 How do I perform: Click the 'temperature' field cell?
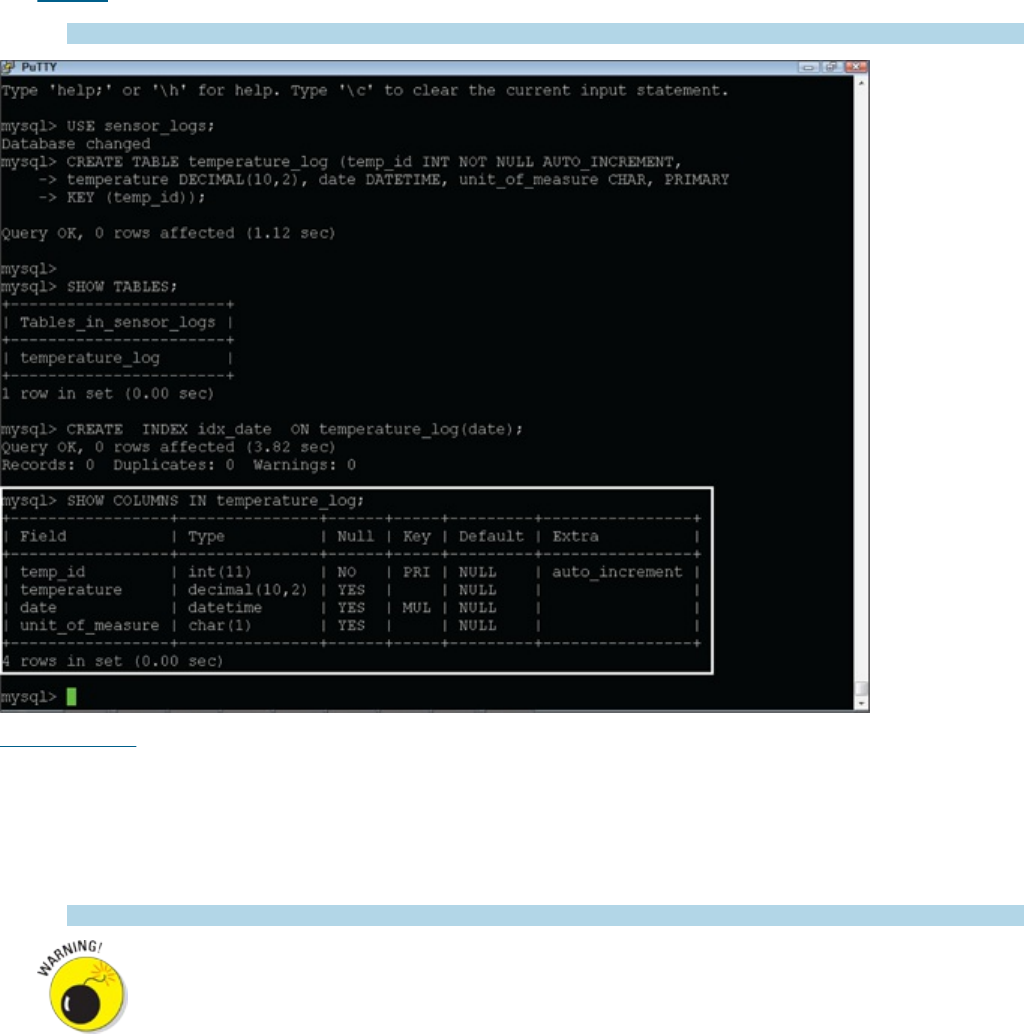pos(71,590)
